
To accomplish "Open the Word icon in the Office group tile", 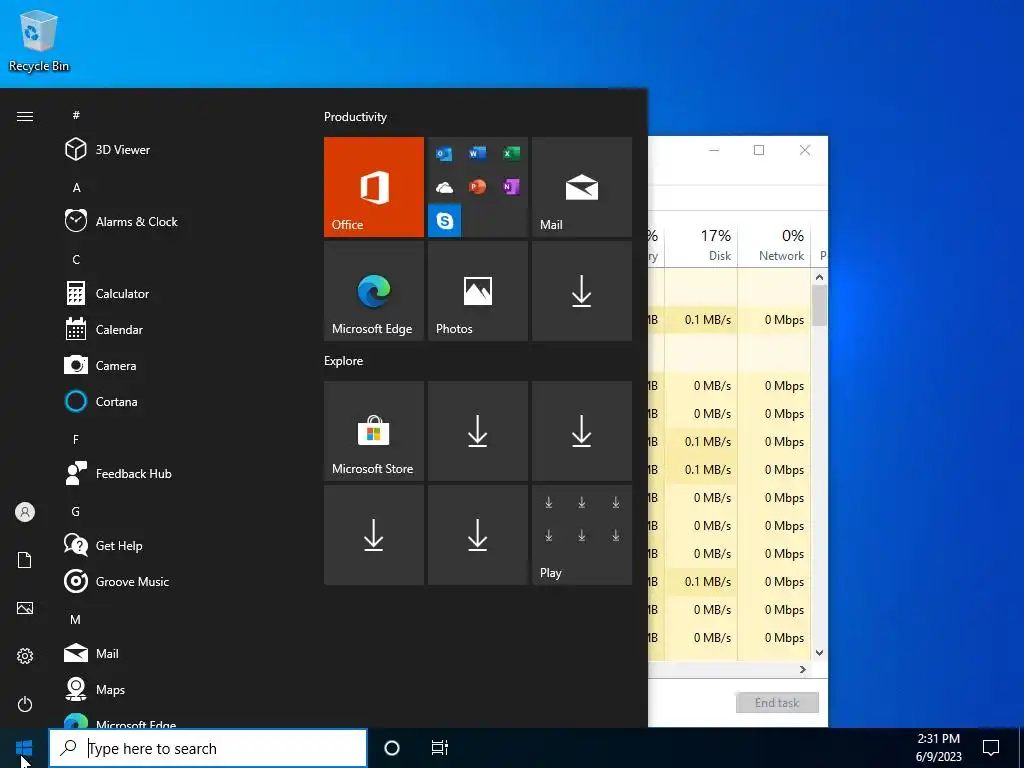I will [477, 153].
